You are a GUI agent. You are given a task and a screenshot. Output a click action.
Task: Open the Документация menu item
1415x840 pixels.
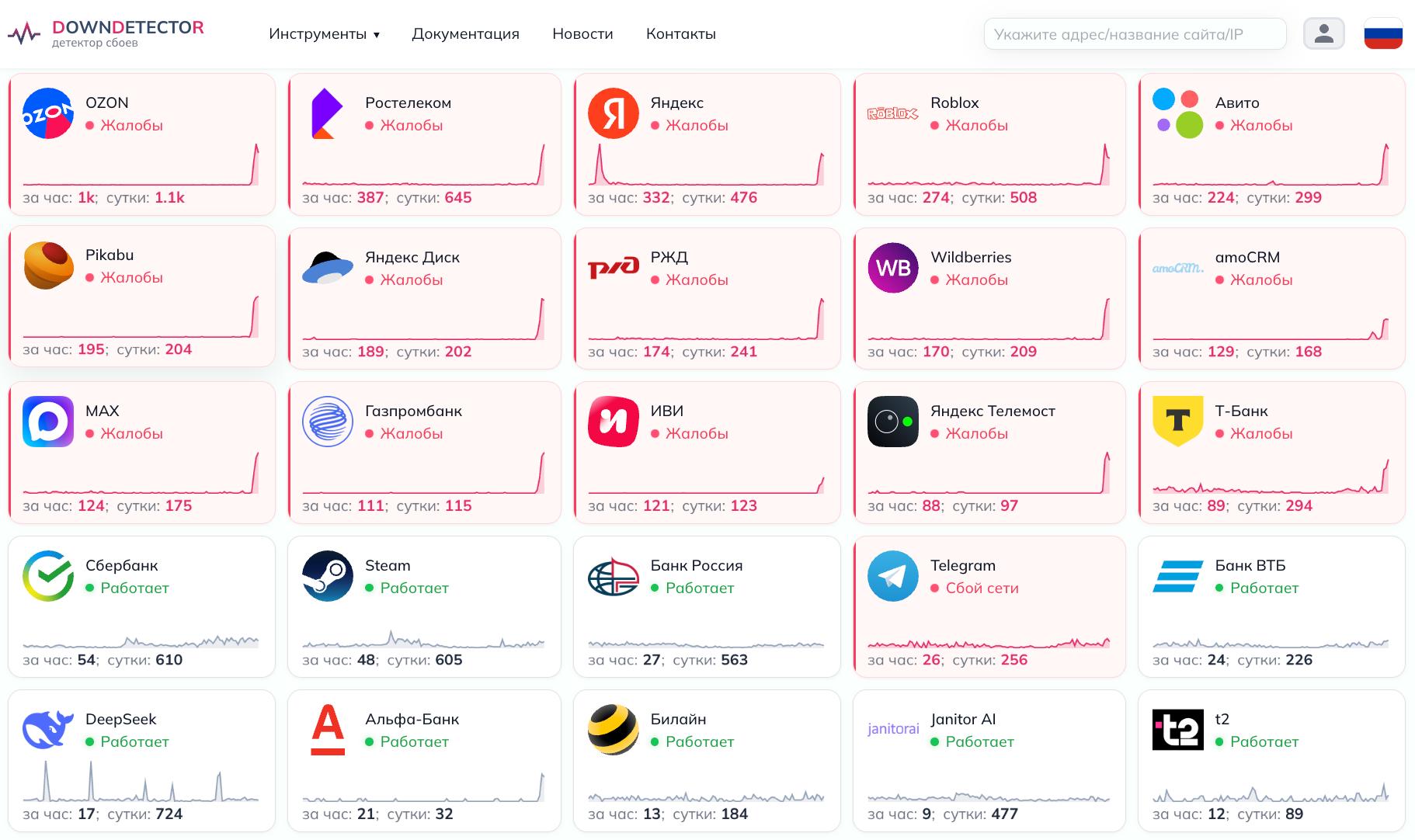coord(465,33)
